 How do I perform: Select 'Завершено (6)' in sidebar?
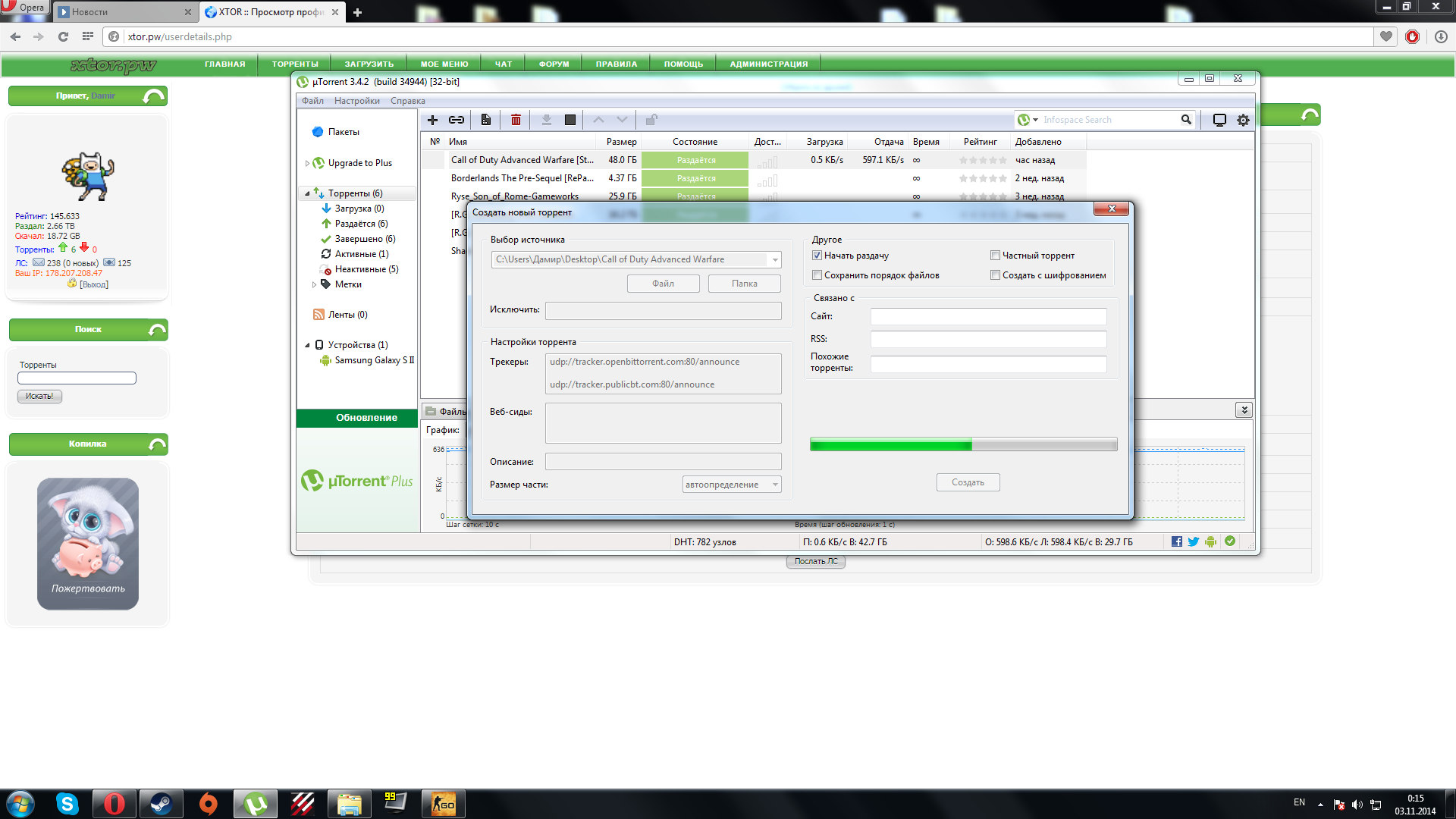point(365,239)
